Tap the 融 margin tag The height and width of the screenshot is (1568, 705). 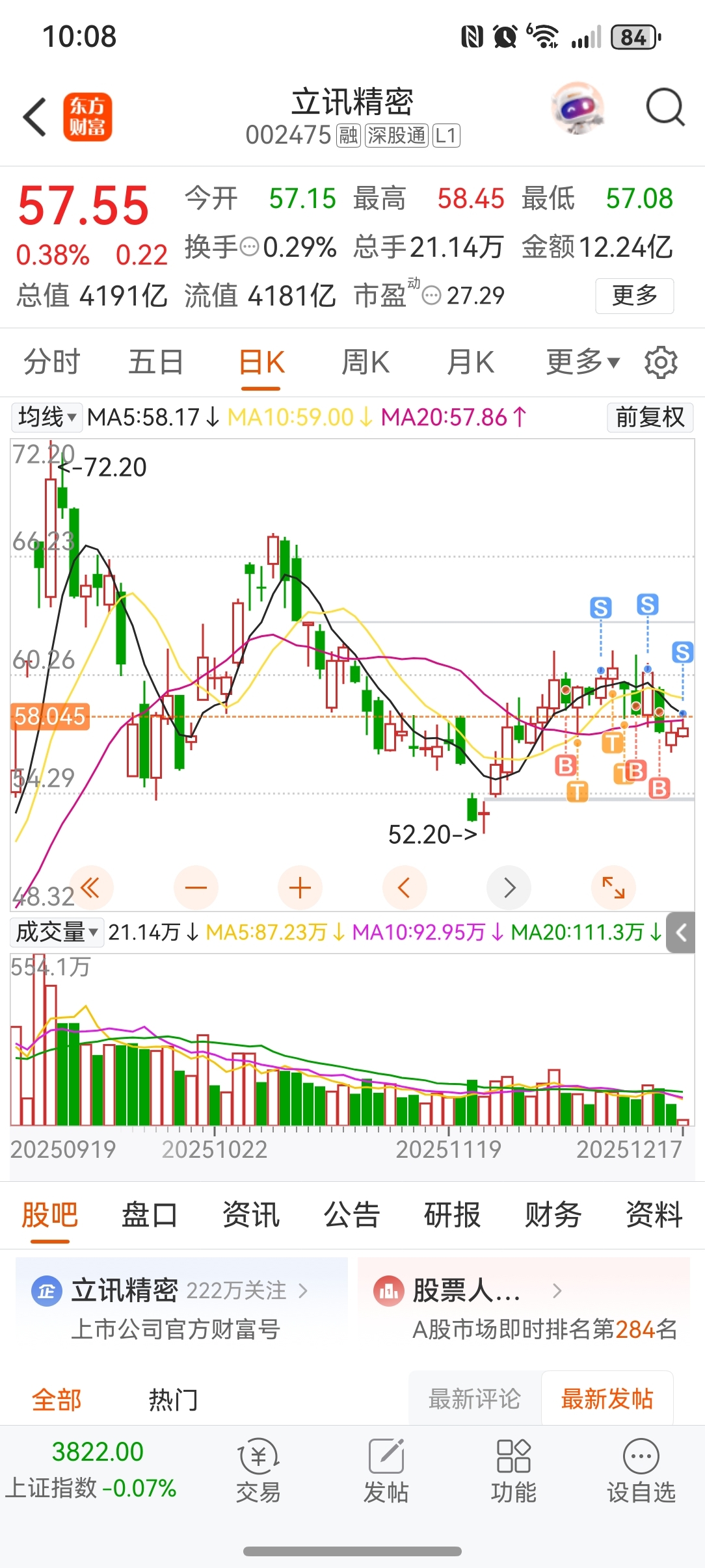point(348,136)
